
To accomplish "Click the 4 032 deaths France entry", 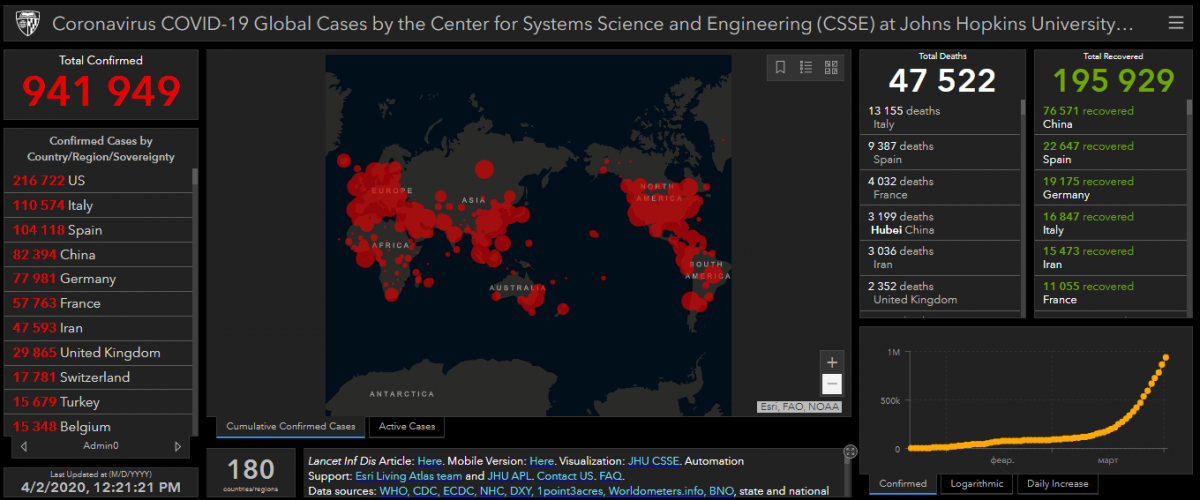I will [939, 187].
